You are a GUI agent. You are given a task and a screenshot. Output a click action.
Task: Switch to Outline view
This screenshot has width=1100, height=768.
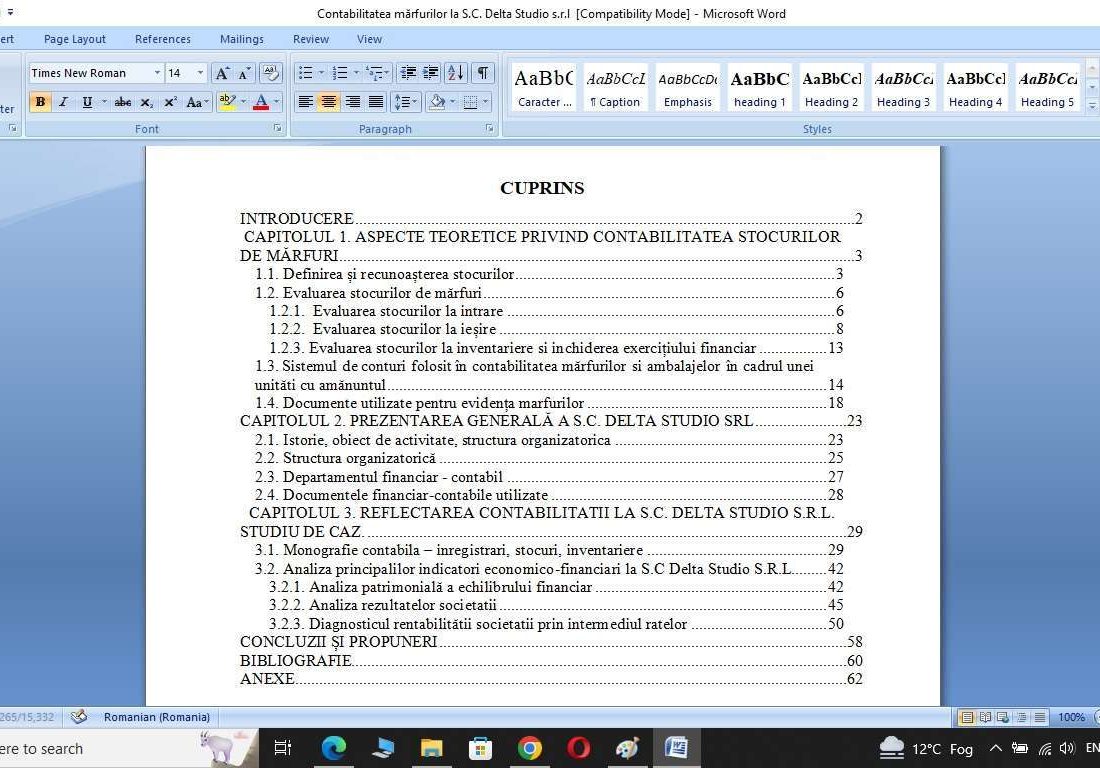point(1021,717)
